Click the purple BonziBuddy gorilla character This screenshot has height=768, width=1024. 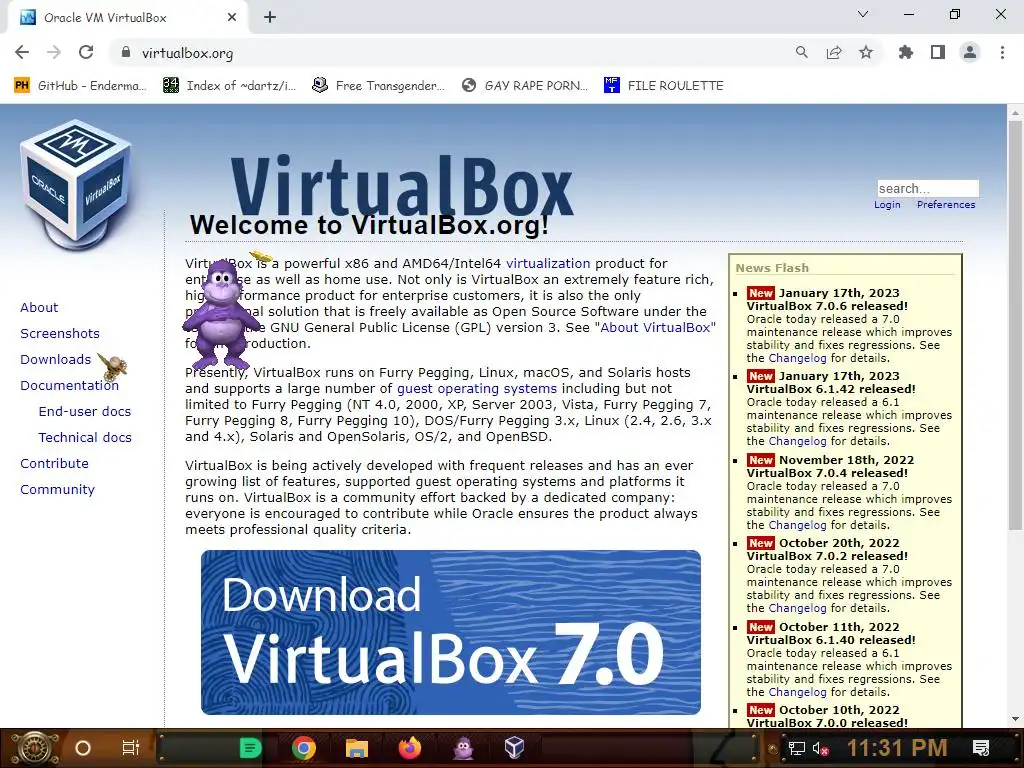click(x=221, y=314)
